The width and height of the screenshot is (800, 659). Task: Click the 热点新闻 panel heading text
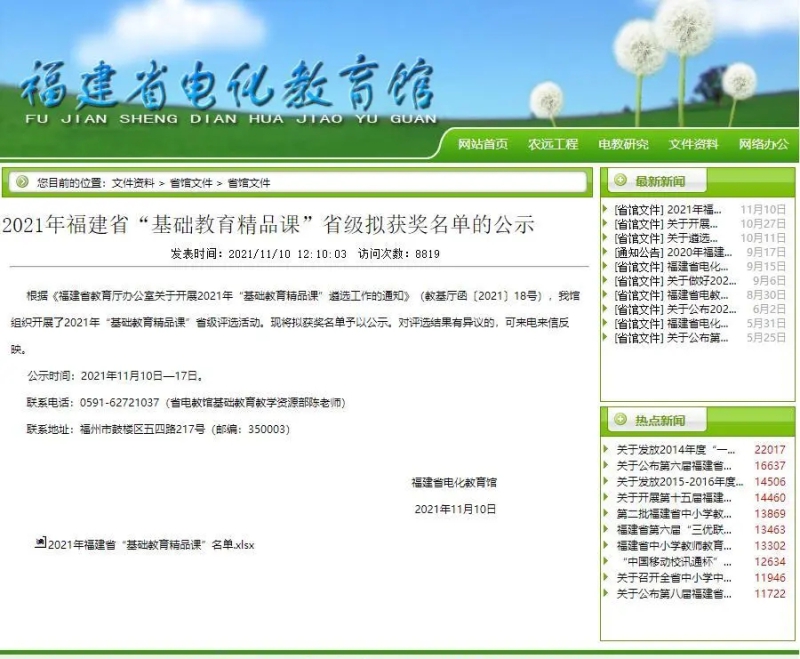[660, 420]
